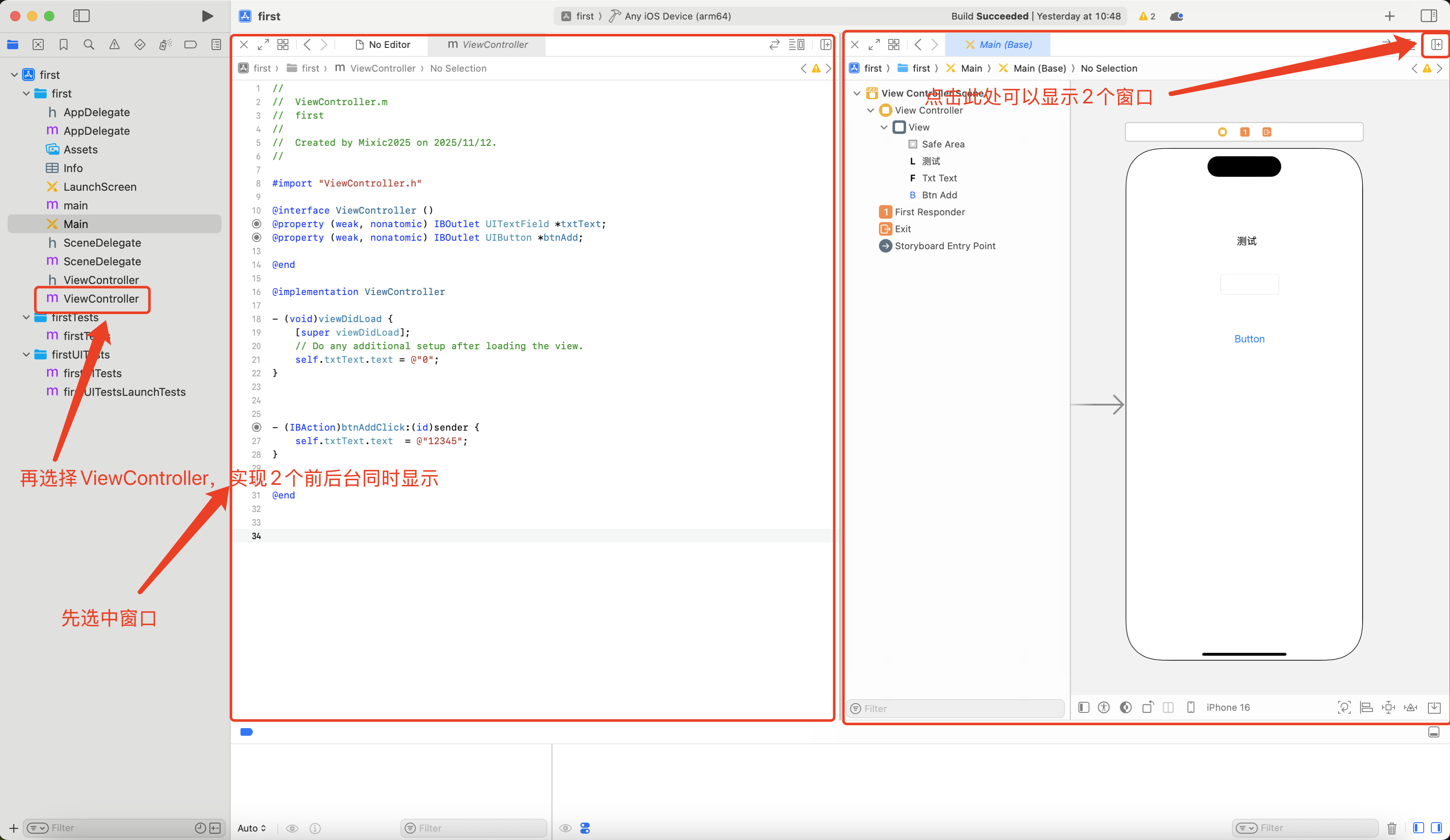Click the Add Editor on Right icon
The width and height of the screenshot is (1450, 840).
1436,45
